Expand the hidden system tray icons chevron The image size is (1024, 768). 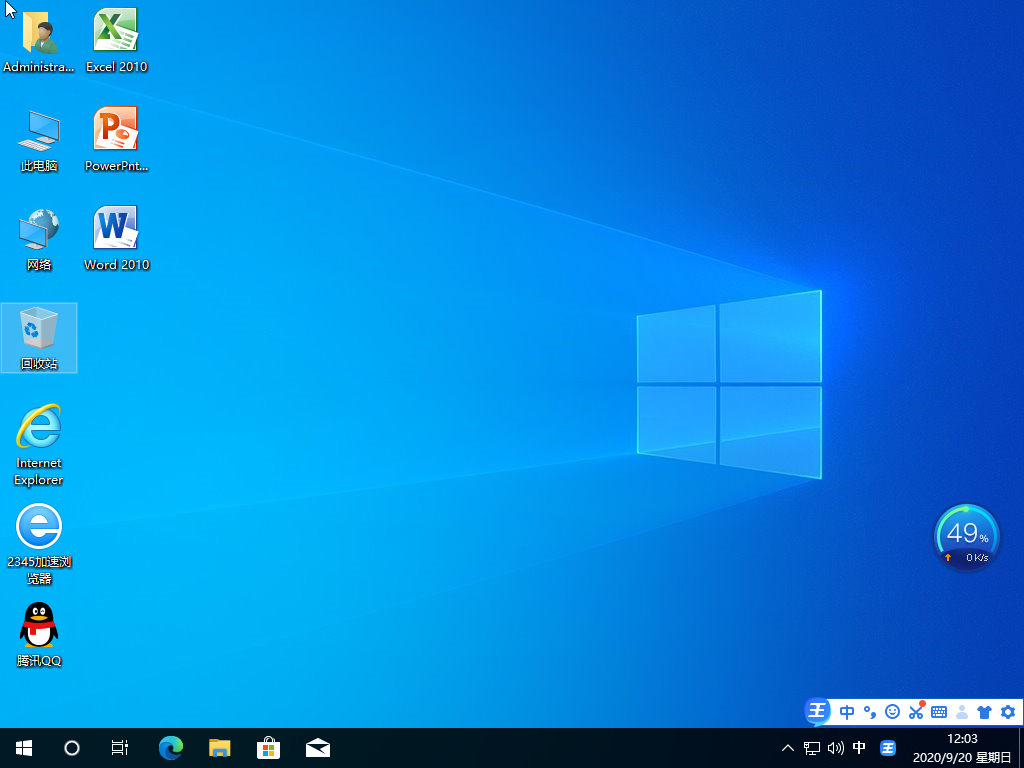pyautogui.click(x=788, y=748)
